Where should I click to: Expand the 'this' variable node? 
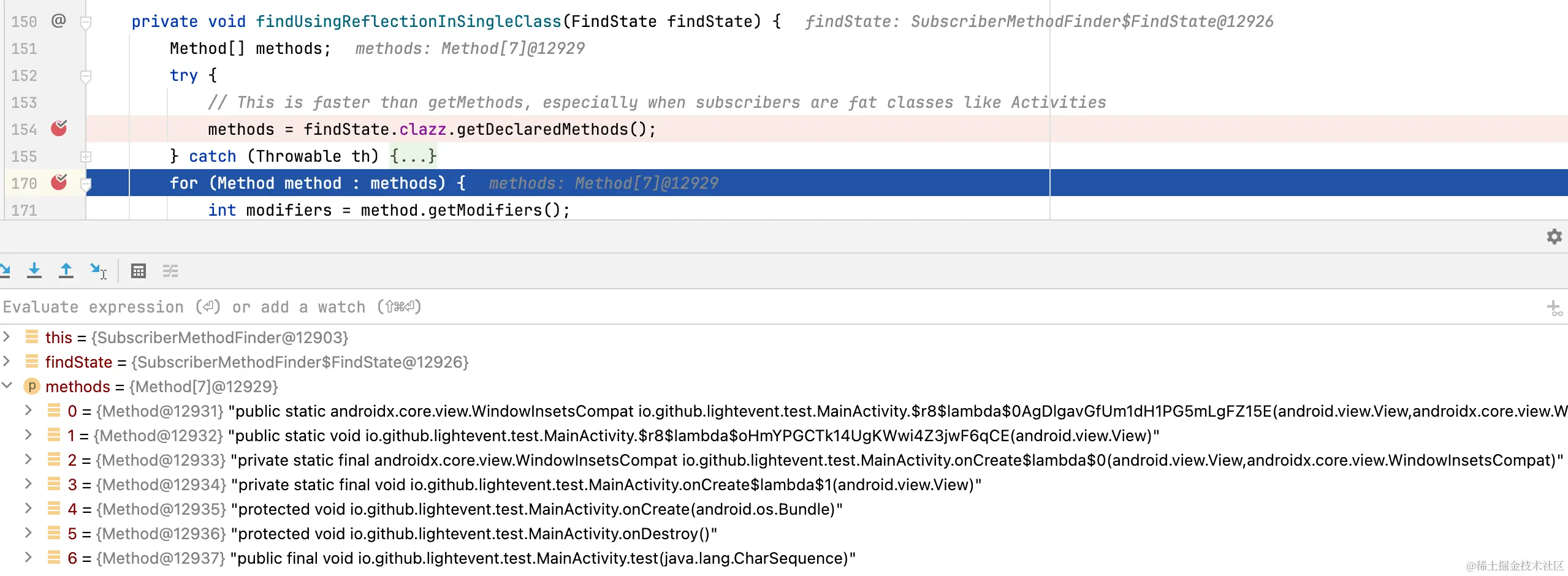(x=7, y=336)
